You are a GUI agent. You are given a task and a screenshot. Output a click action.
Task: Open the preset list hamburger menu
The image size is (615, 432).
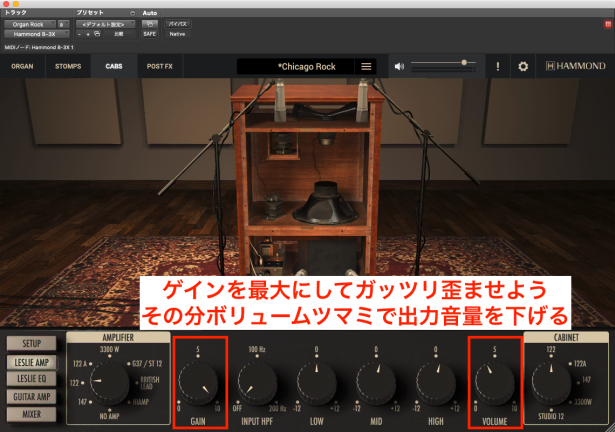point(366,67)
